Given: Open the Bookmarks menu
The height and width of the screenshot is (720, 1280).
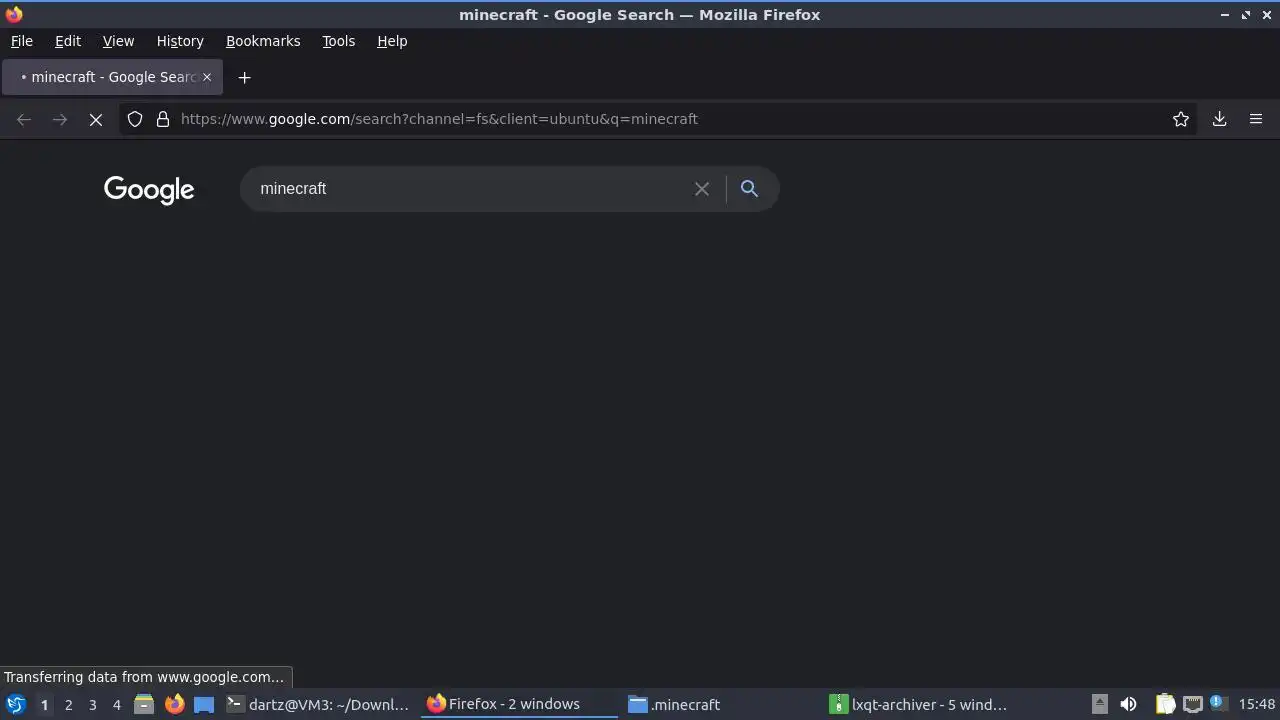Looking at the screenshot, I should 263,41.
